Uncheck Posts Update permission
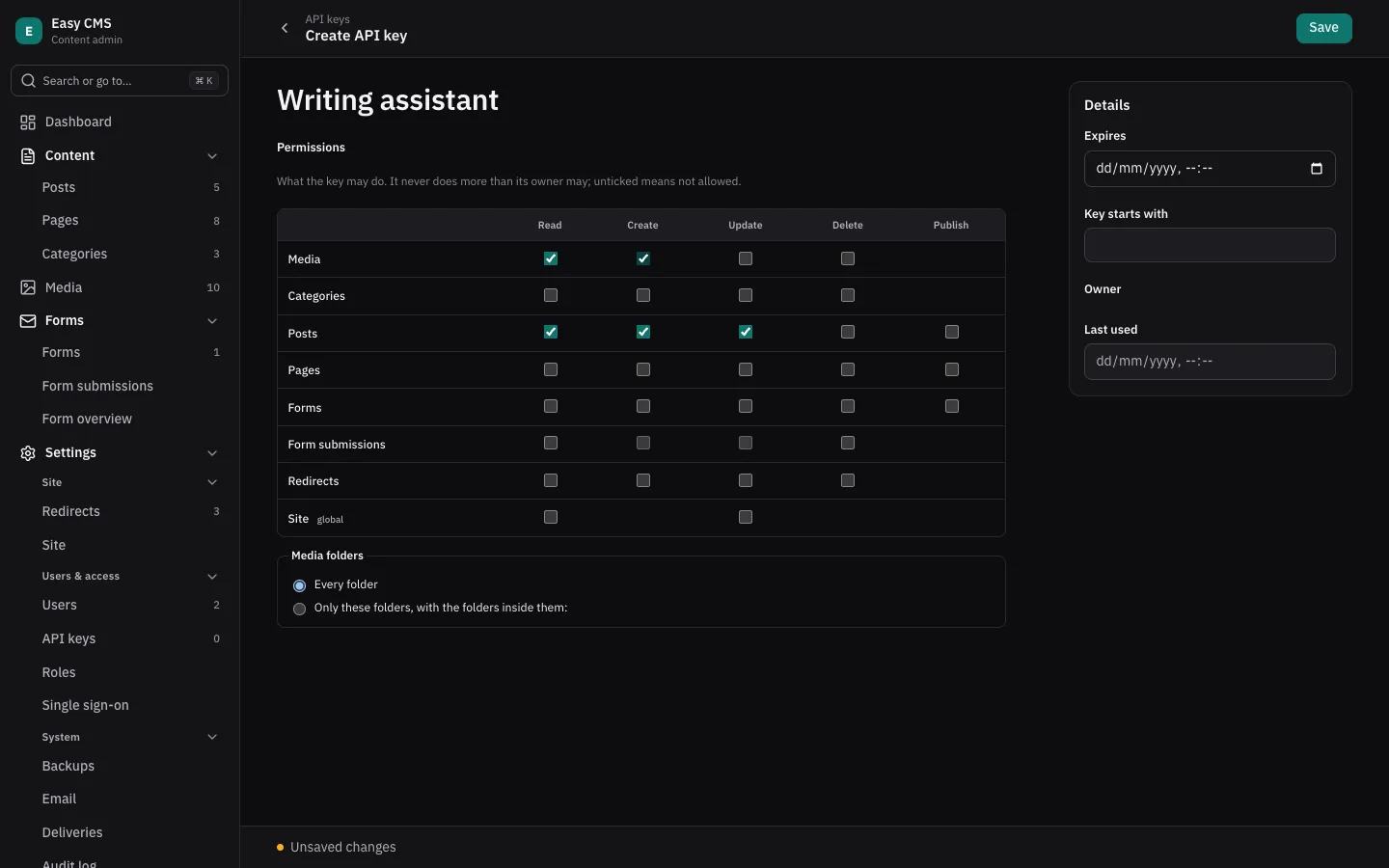The height and width of the screenshot is (868, 1389). pos(746,332)
